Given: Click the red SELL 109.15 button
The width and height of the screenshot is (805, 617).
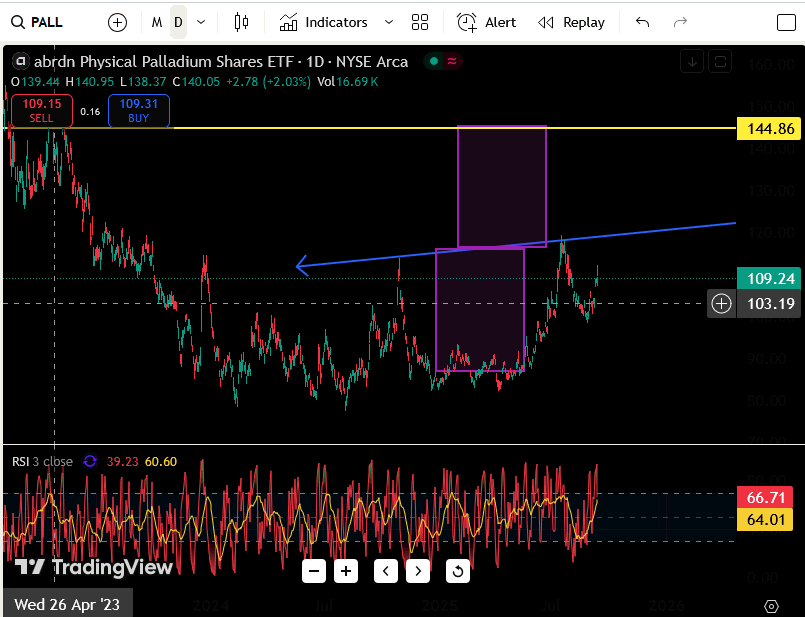Looking at the screenshot, I should [41, 111].
